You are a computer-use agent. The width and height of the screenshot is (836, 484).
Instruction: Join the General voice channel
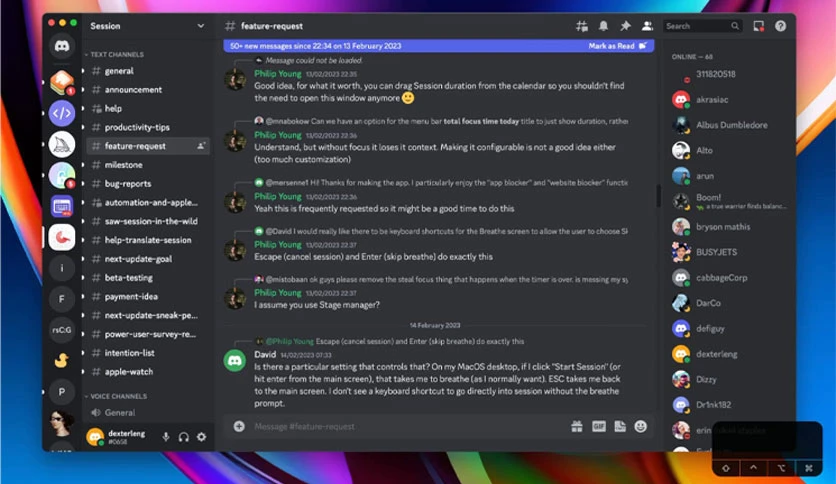(148, 413)
